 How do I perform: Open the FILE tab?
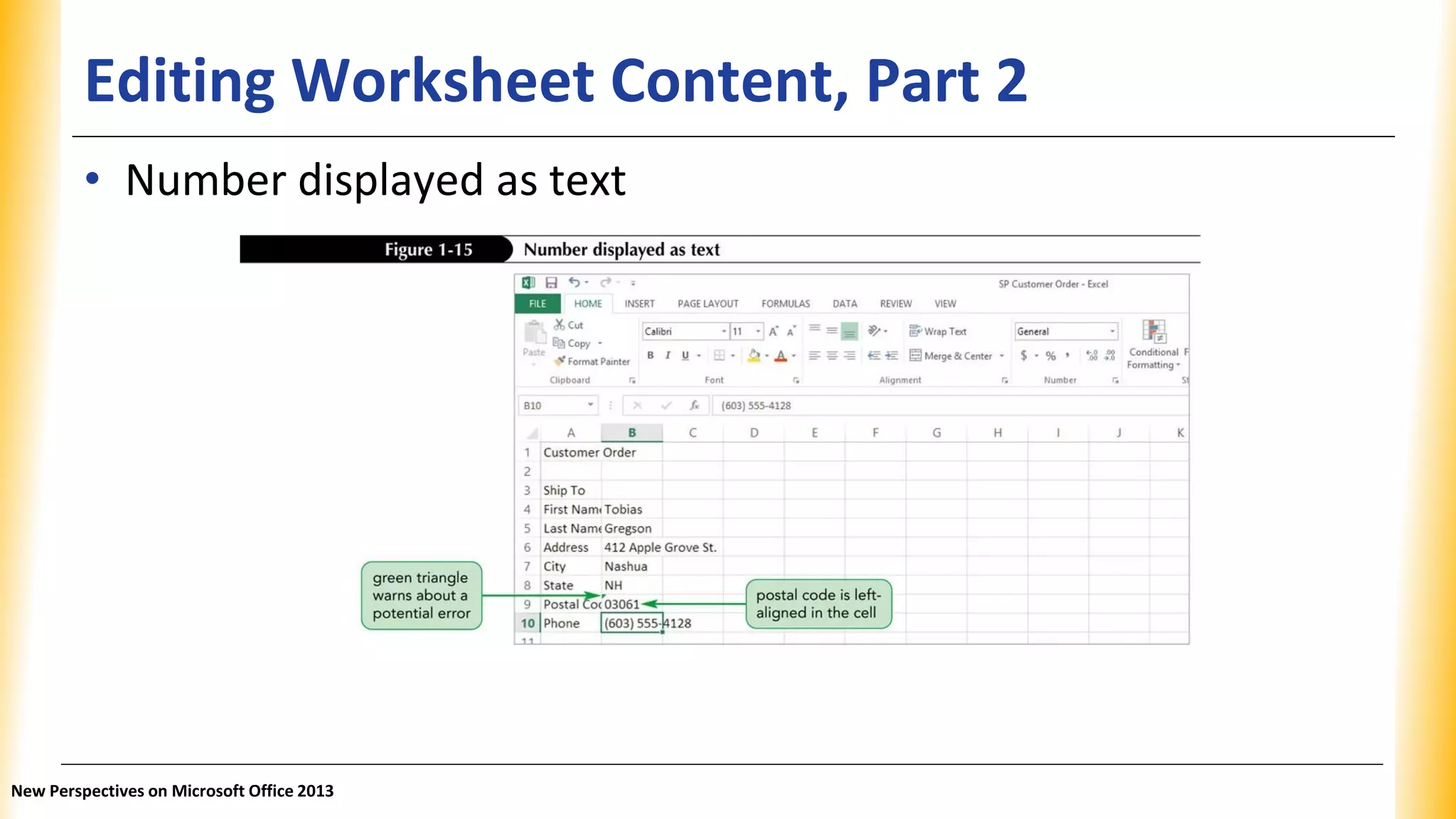537,304
